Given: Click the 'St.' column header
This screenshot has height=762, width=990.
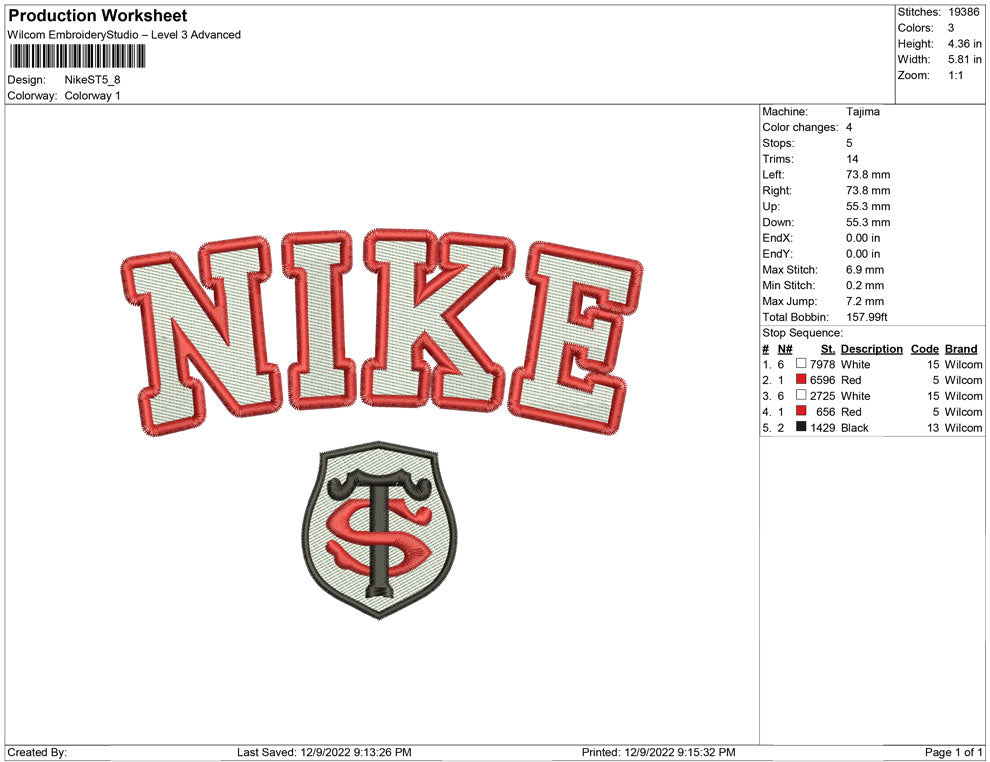Looking at the screenshot, I should coord(828,349).
